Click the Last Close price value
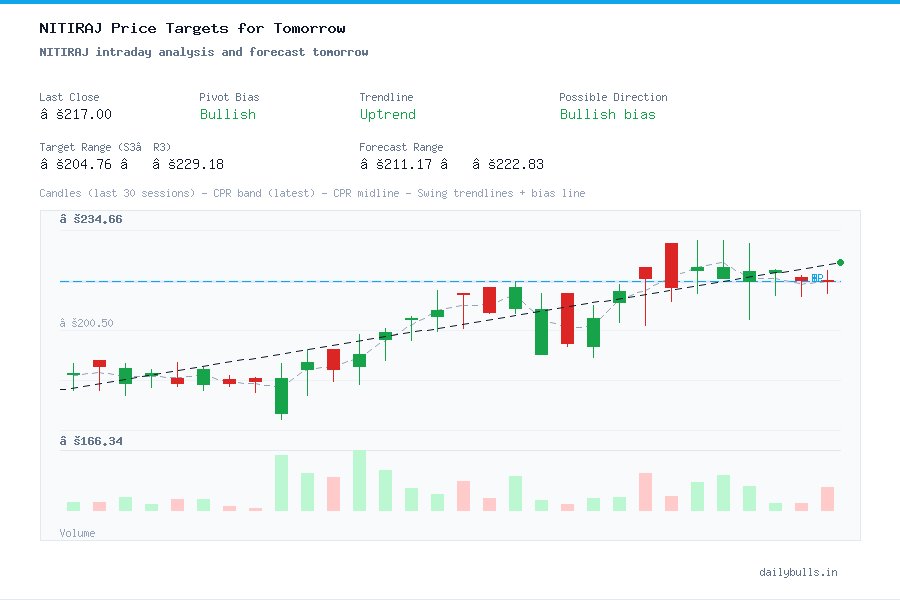Image resolution: width=900 pixels, height=600 pixels. [x=74, y=114]
